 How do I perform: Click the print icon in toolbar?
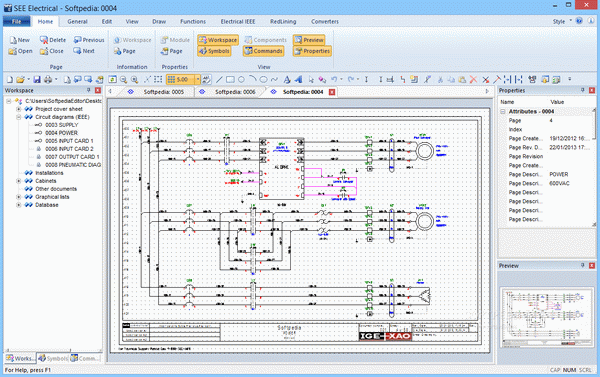tap(48, 80)
